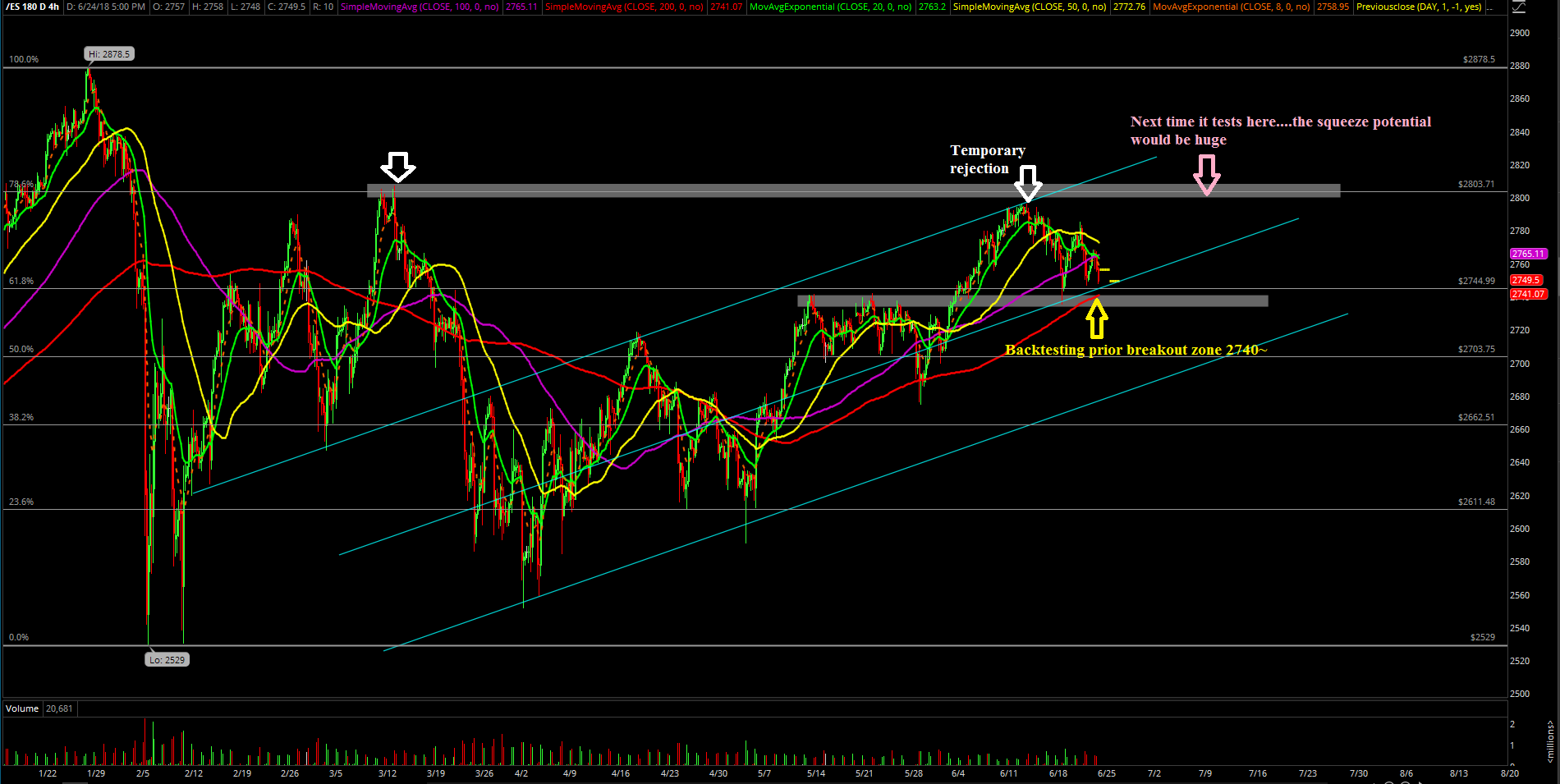Expand the hidden studies ellipsis at top right
The image size is (1560, 784).
tap(1490, 7)
